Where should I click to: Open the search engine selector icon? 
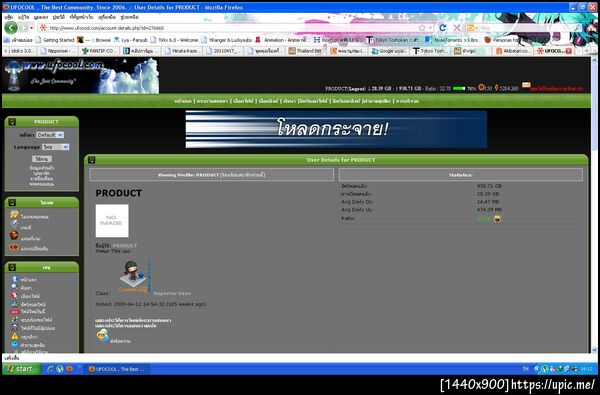coord(471,28)
